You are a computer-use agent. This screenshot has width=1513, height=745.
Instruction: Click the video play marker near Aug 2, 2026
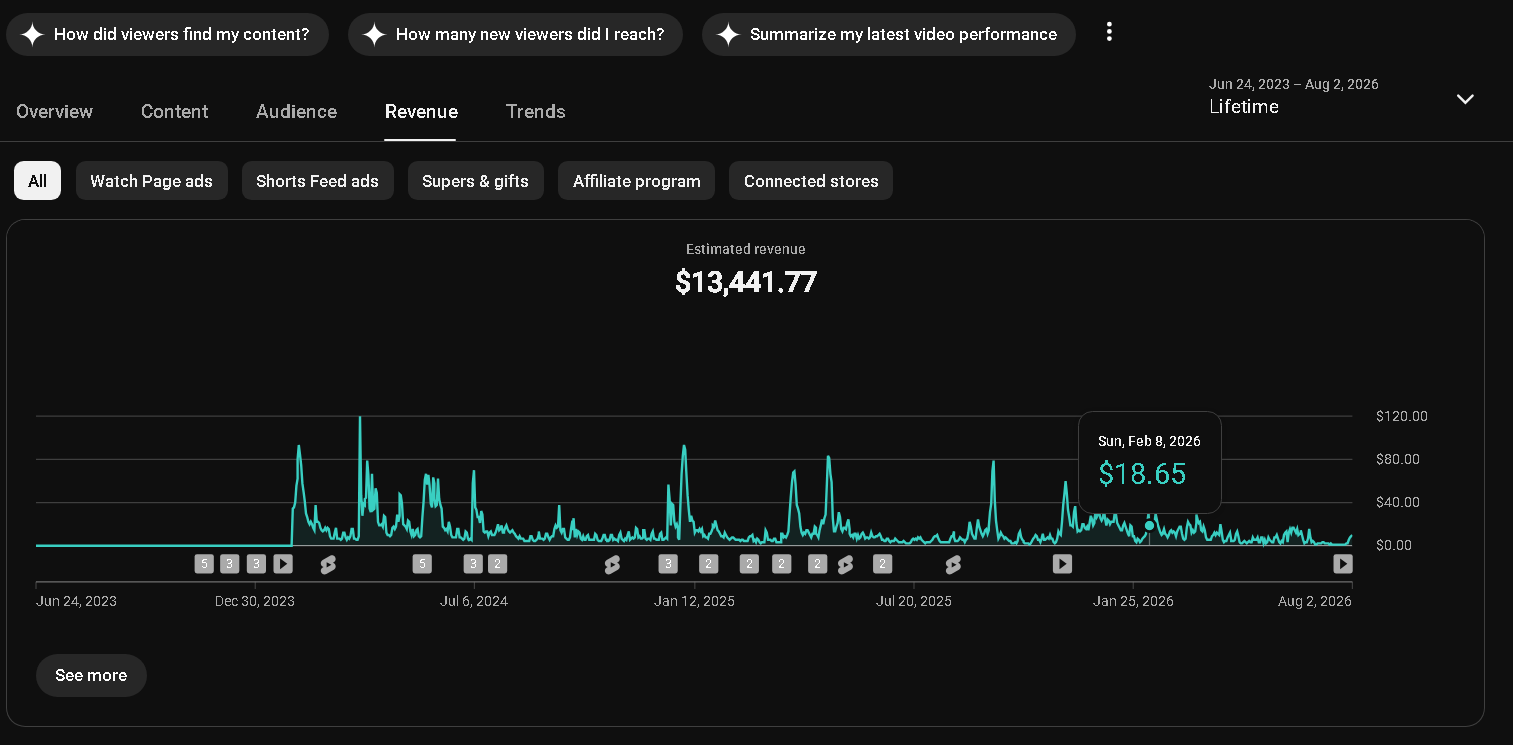[1343, 564]
